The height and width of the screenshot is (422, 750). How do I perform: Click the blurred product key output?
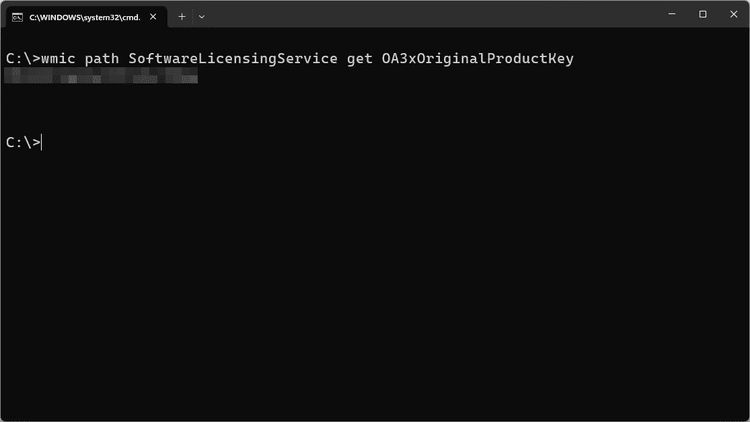pyautogui.click(x=100, y=76)
